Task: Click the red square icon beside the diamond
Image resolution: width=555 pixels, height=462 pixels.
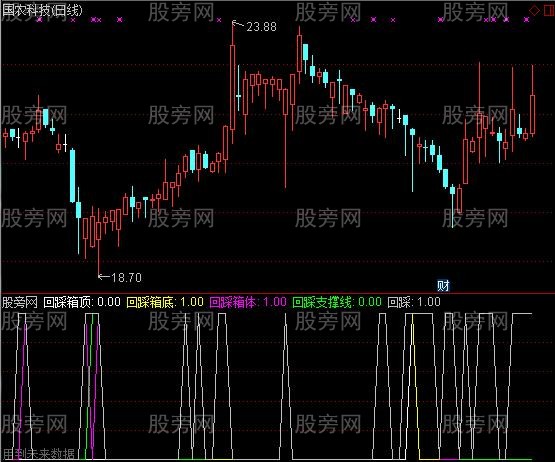Action: 549,10
